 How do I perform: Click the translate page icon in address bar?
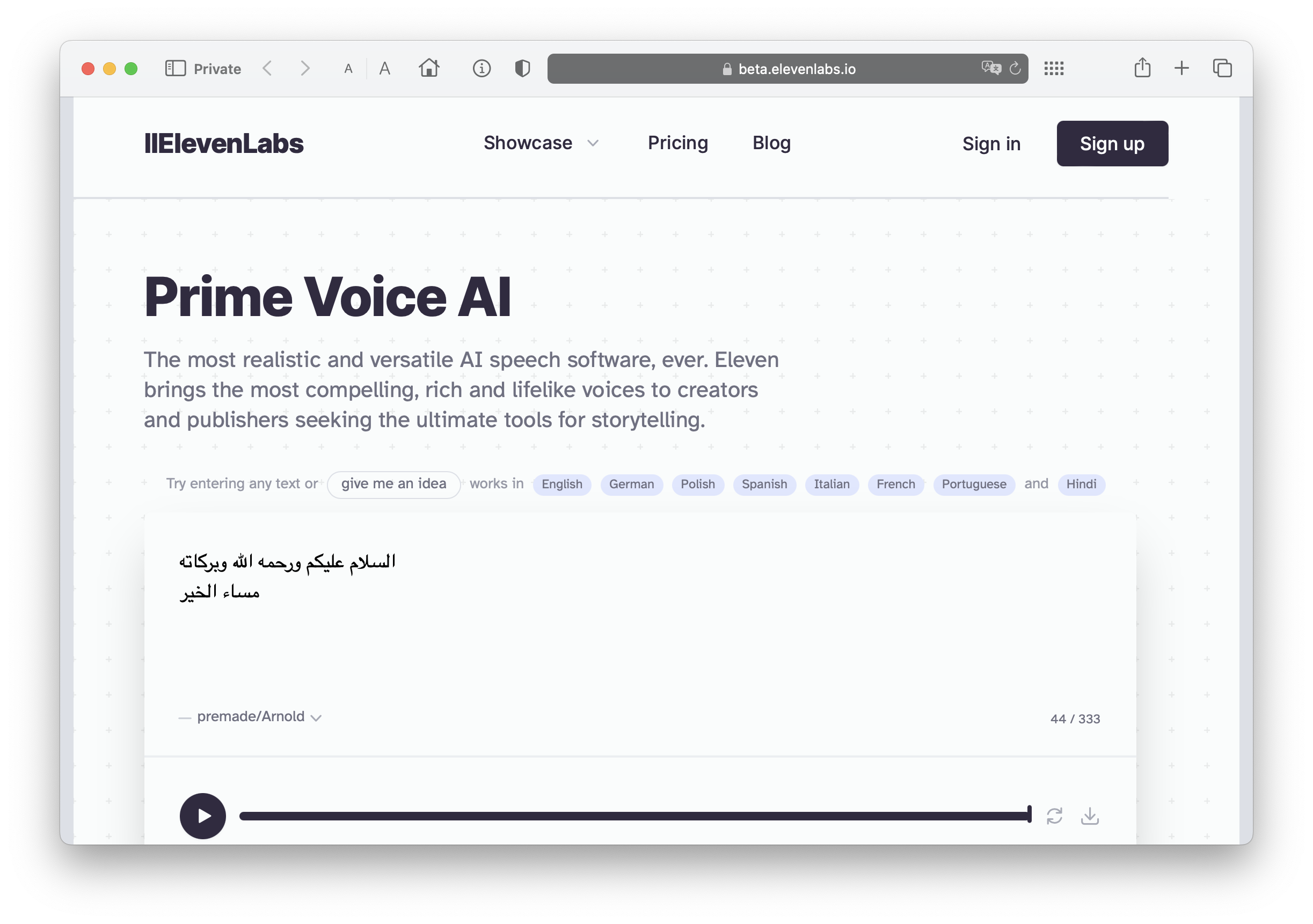point(991,68)
